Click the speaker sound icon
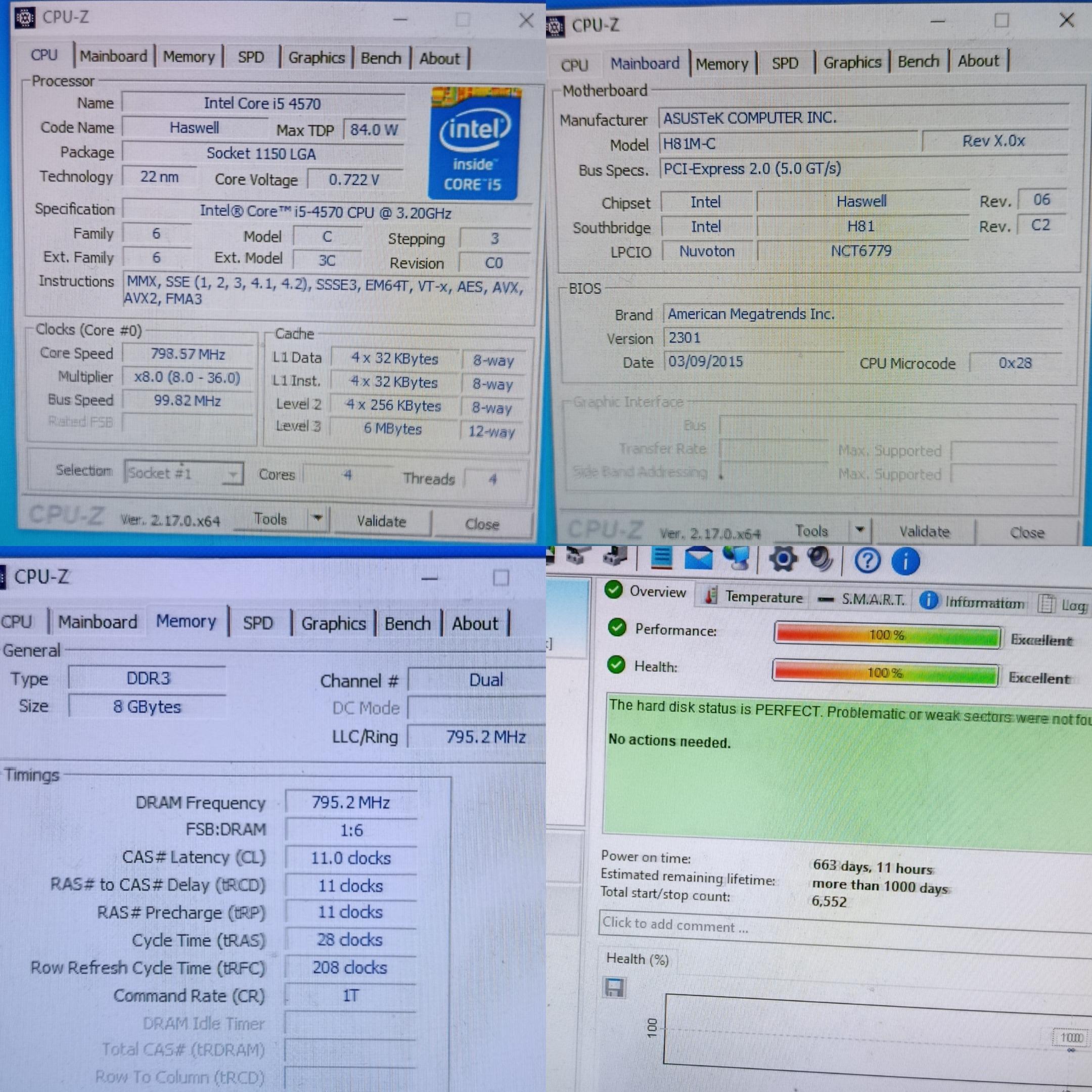 coord(820,559)
